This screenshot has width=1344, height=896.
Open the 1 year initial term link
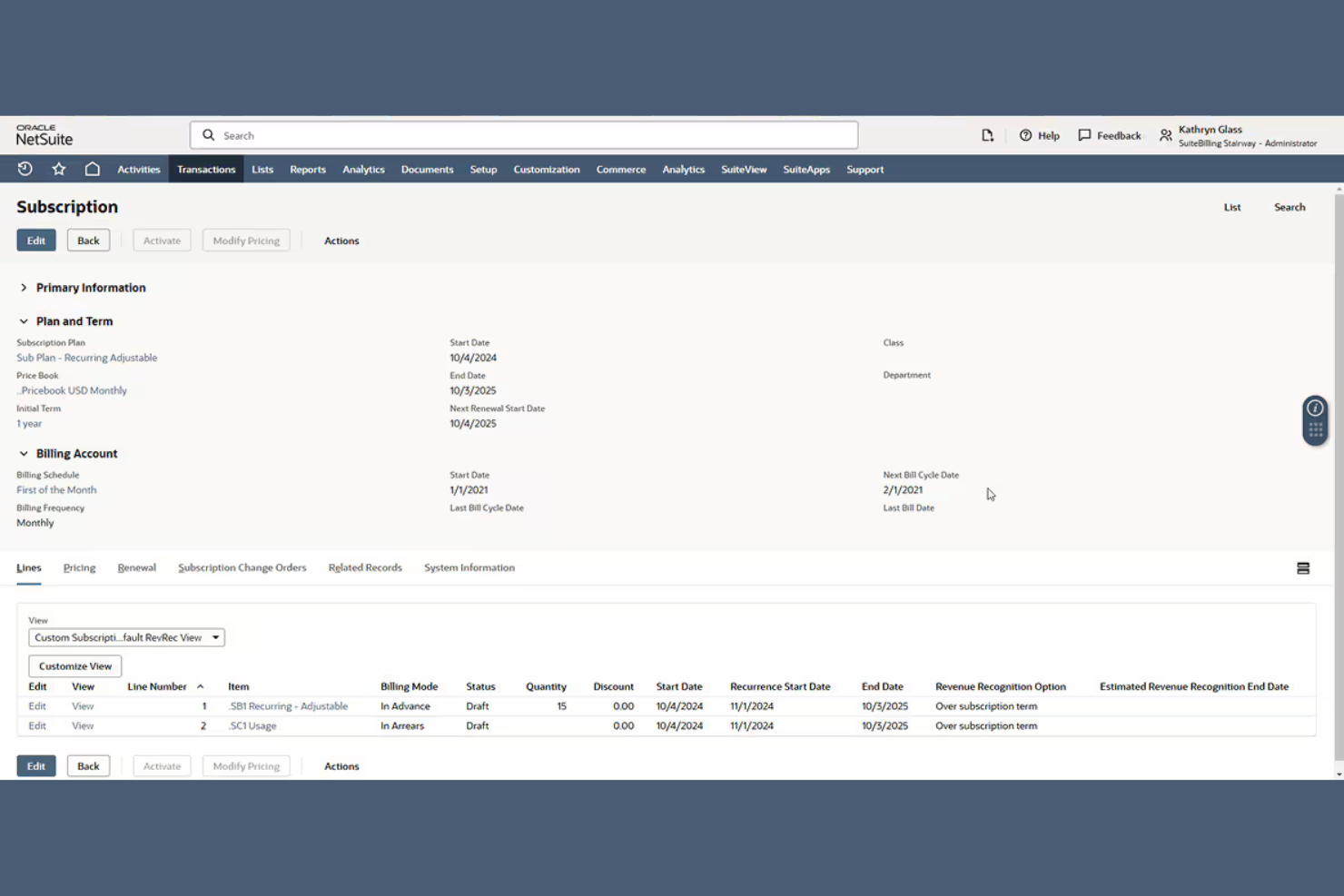(x=29, y=423)
